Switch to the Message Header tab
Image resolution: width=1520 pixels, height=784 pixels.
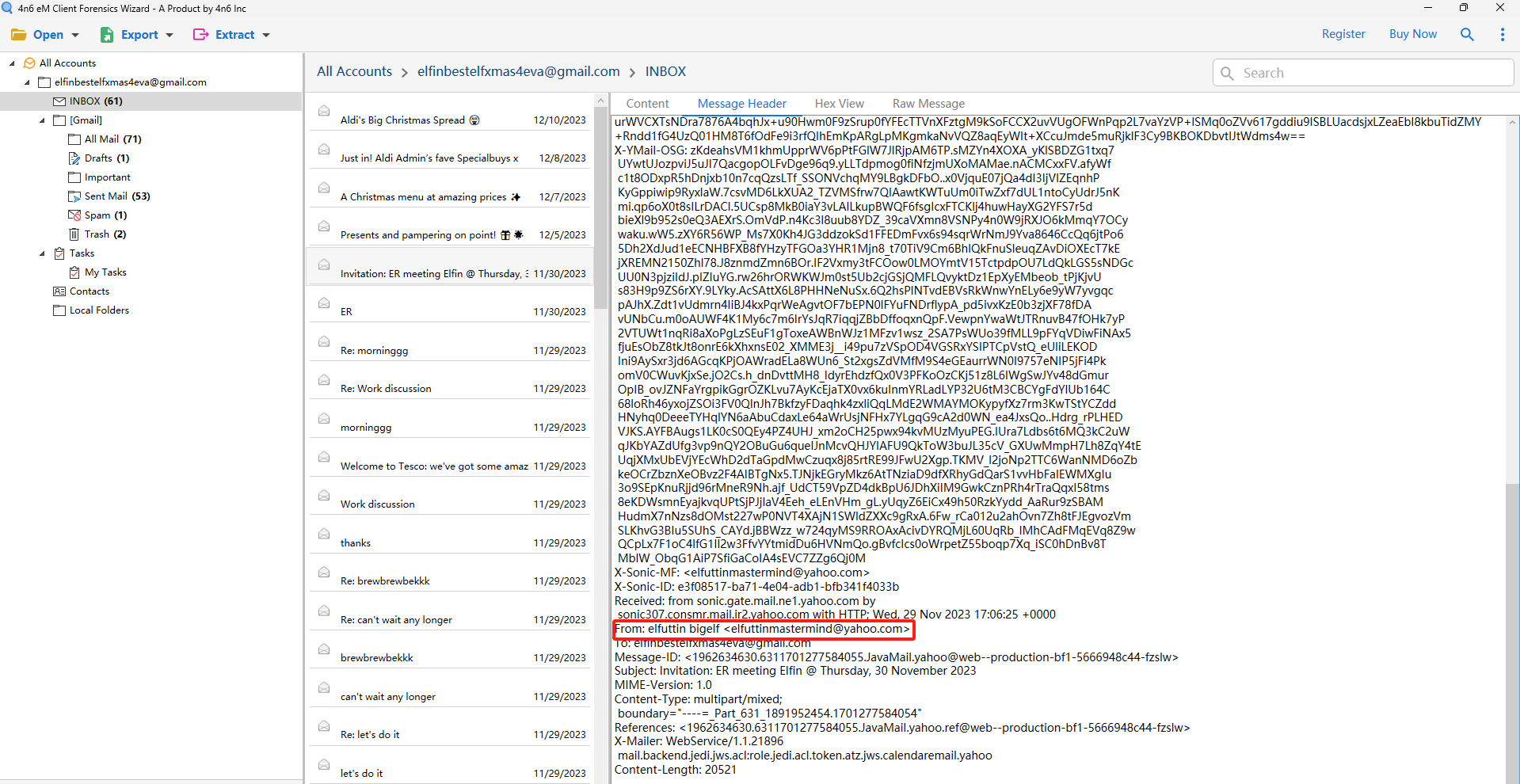[x=741, y=104]
